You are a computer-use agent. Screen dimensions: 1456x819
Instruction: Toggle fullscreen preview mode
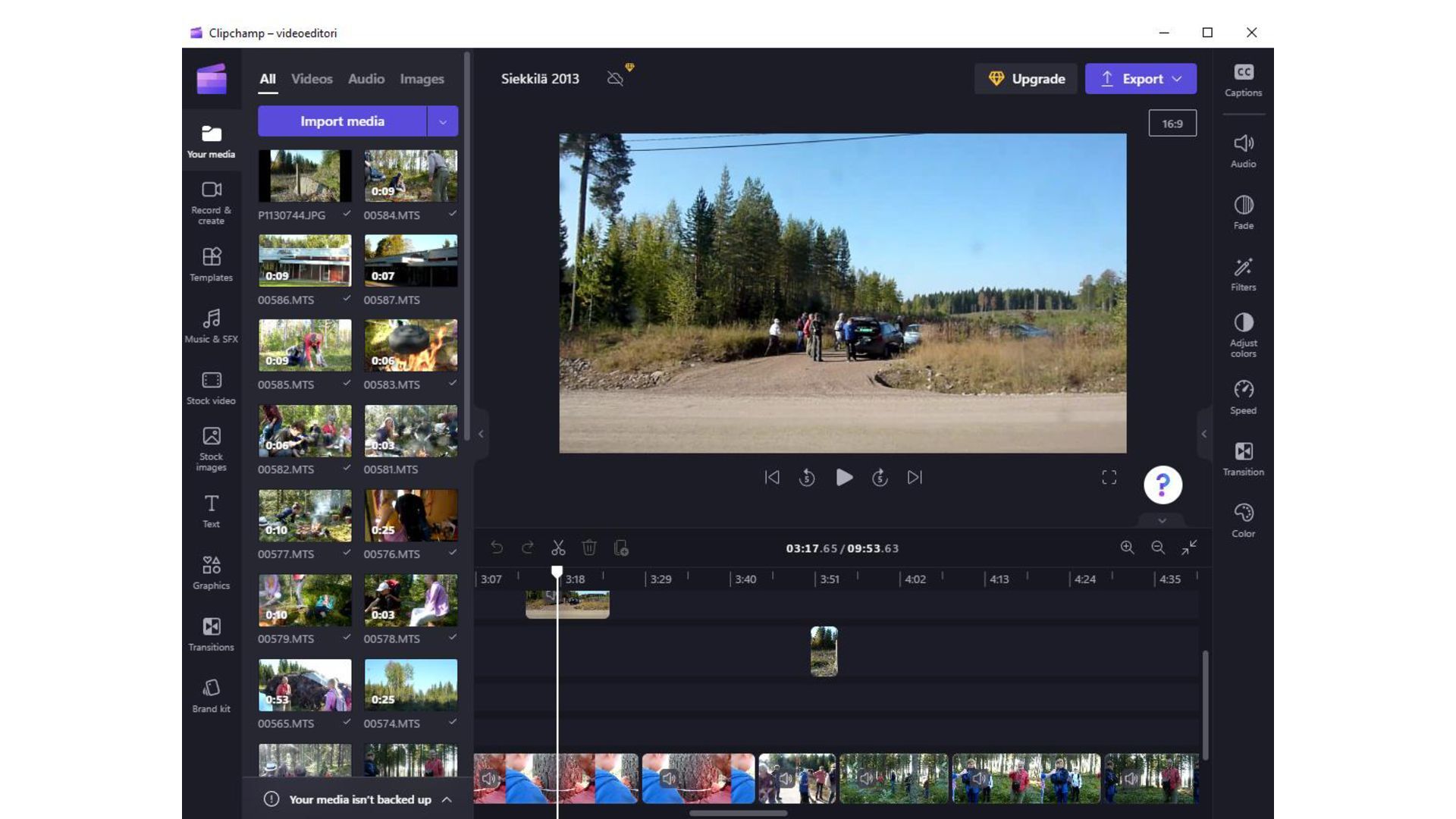coord(1109,477)
